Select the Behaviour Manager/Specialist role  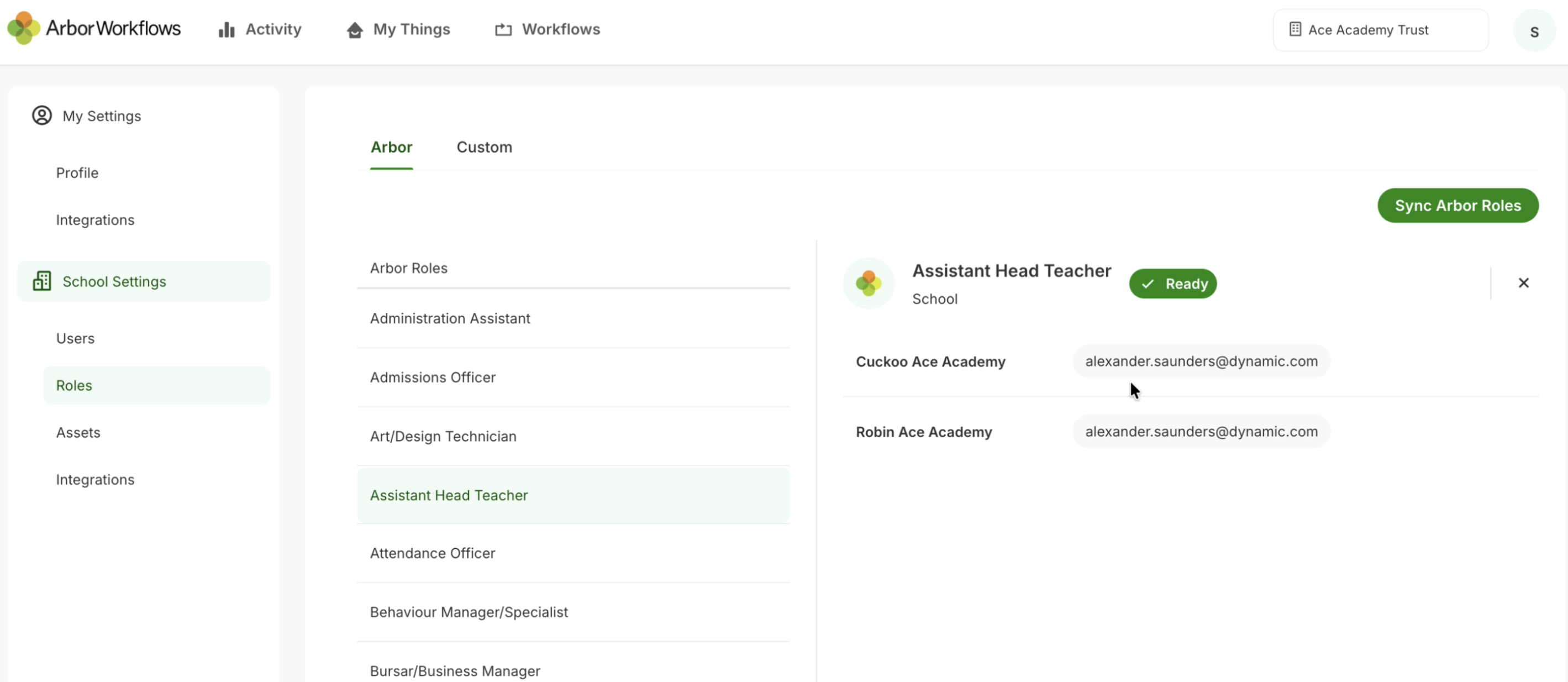coord(573,612)
